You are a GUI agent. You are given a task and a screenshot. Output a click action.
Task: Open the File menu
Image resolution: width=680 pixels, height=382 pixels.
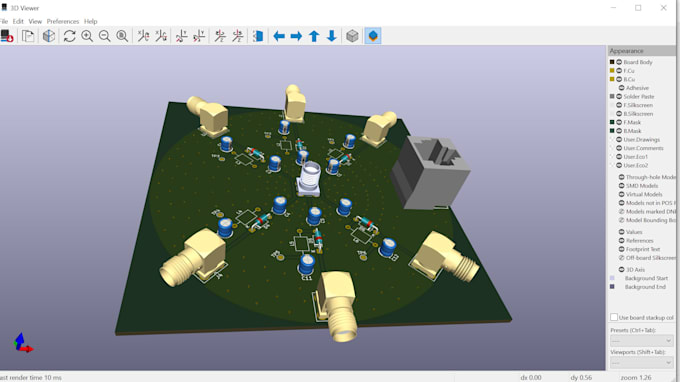pyautogui.click(x=4, y=21)
